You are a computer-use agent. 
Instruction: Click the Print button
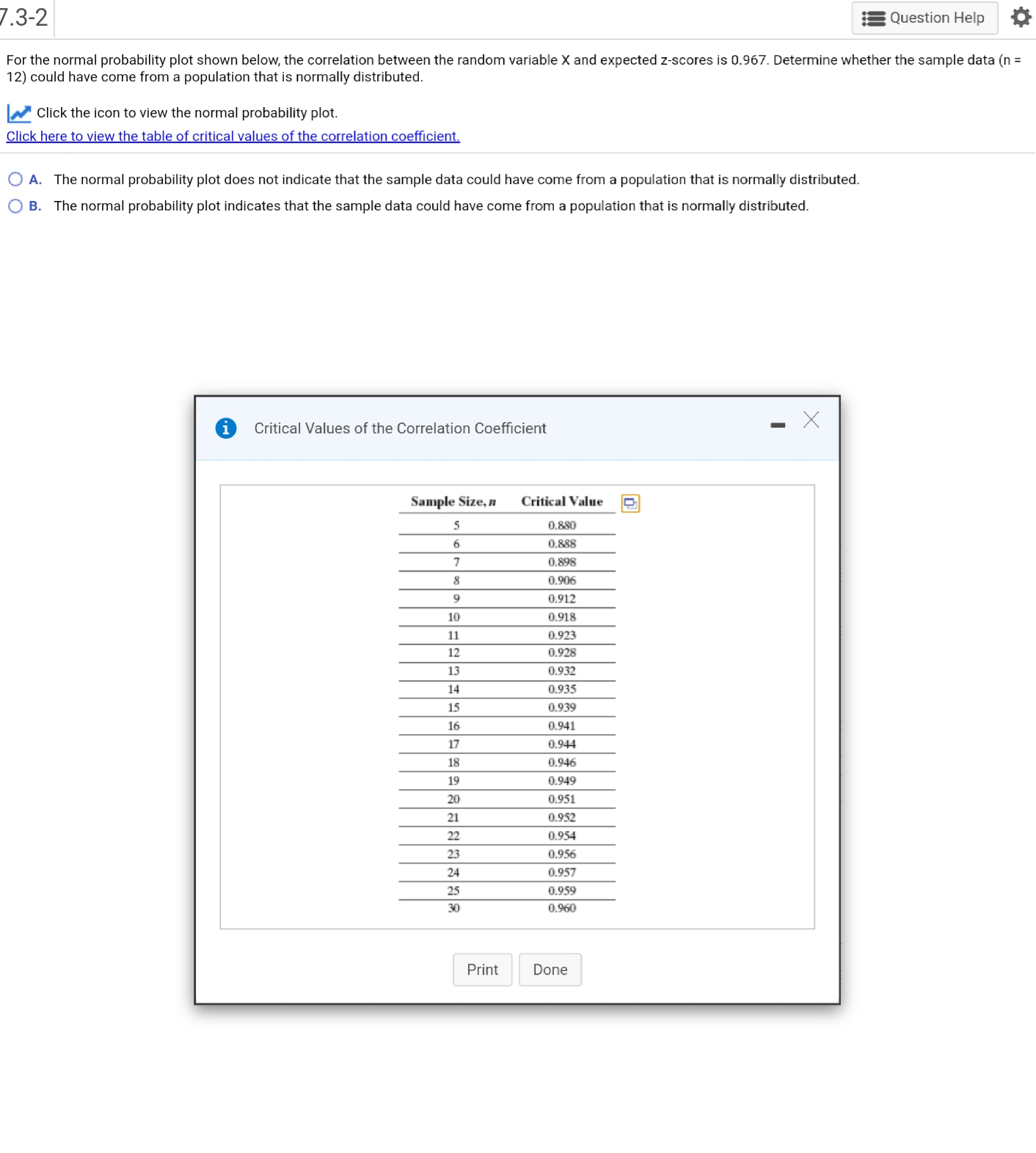tap(483, 970)
